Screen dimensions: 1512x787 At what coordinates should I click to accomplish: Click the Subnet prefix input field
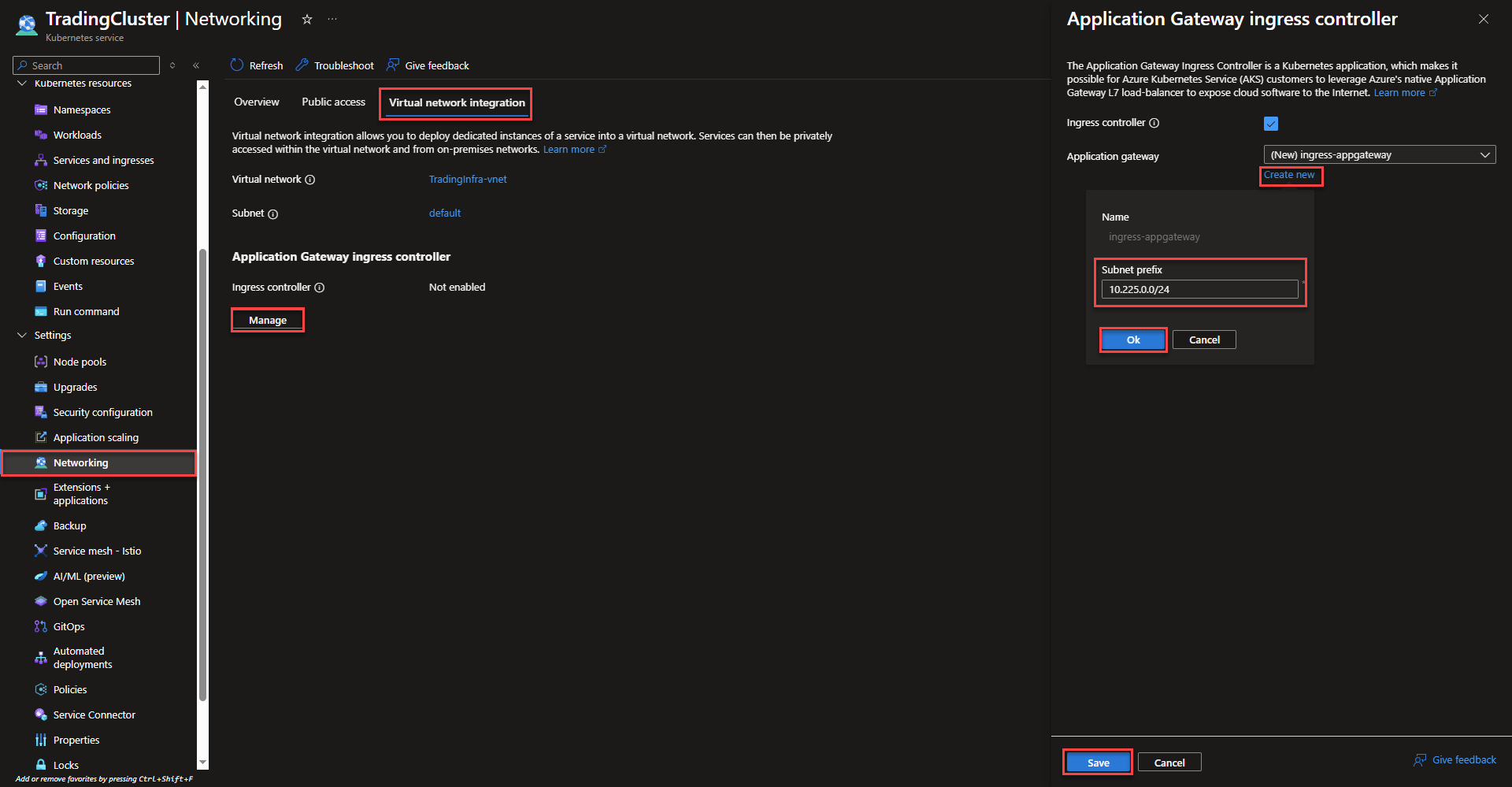pyautogui.click(x=1199, y=290)
